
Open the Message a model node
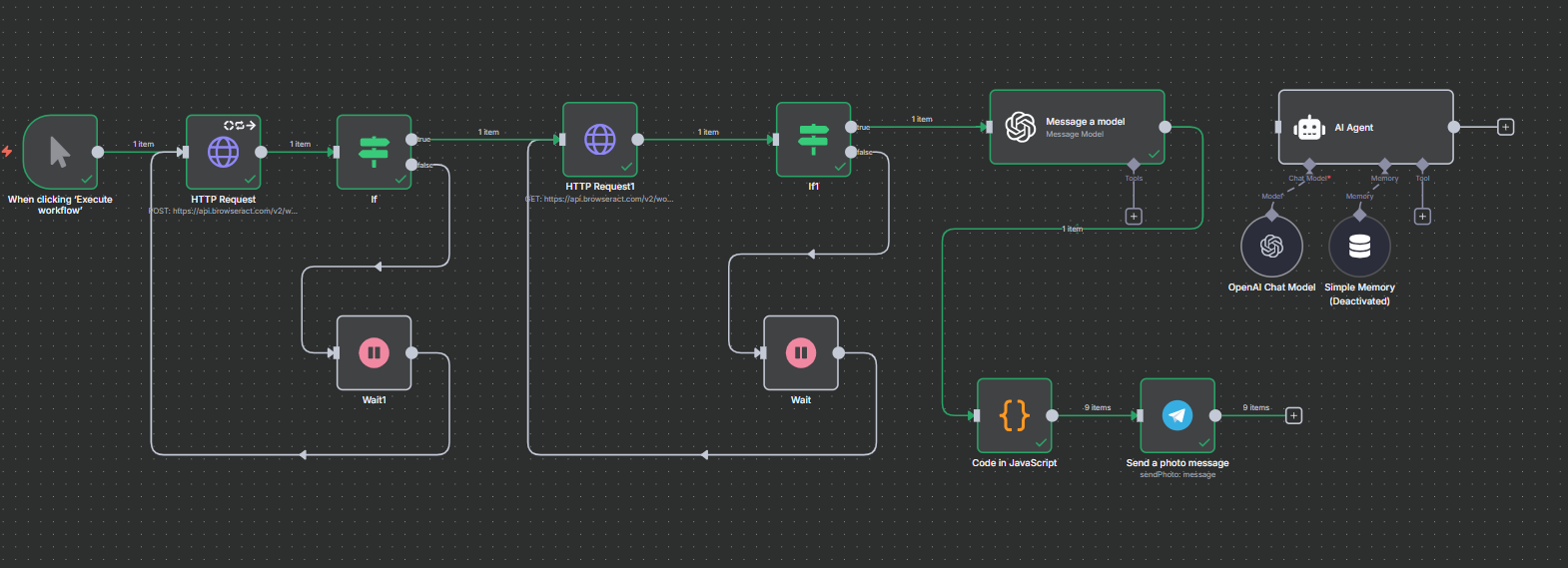click(1077, 127)
